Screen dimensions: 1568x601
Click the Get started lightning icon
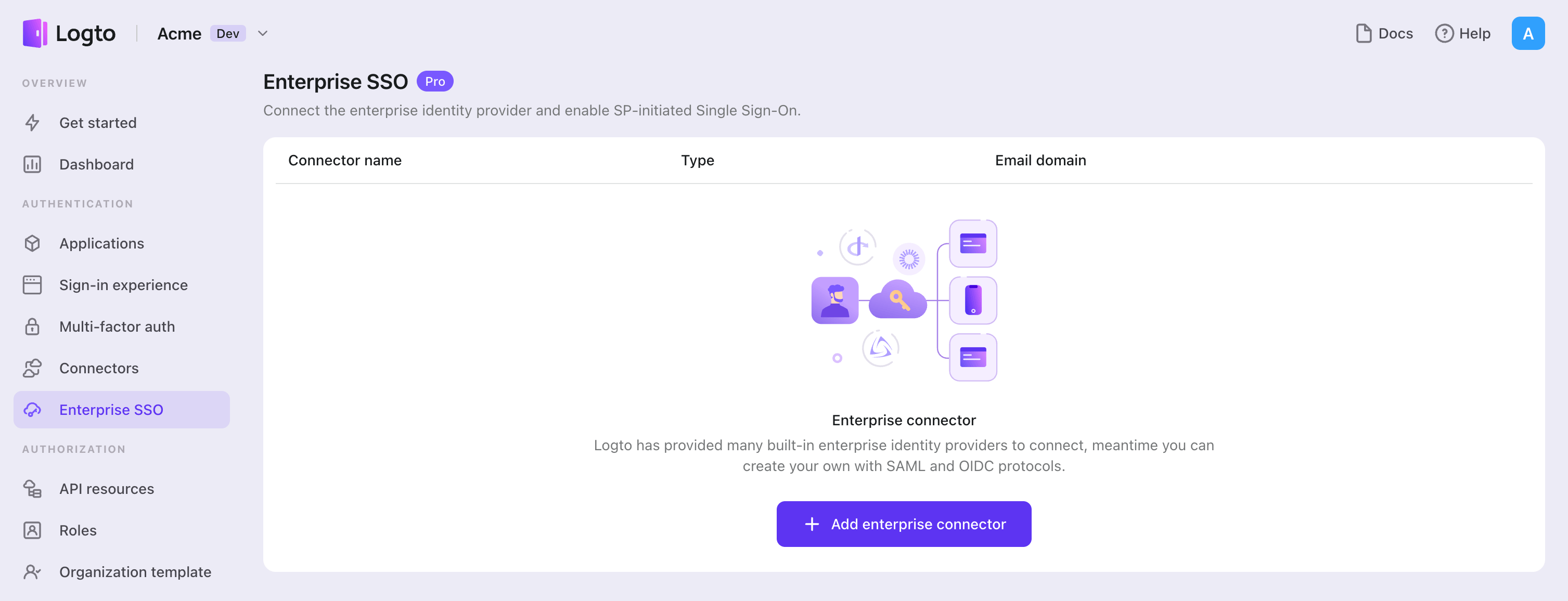[32, 123]
